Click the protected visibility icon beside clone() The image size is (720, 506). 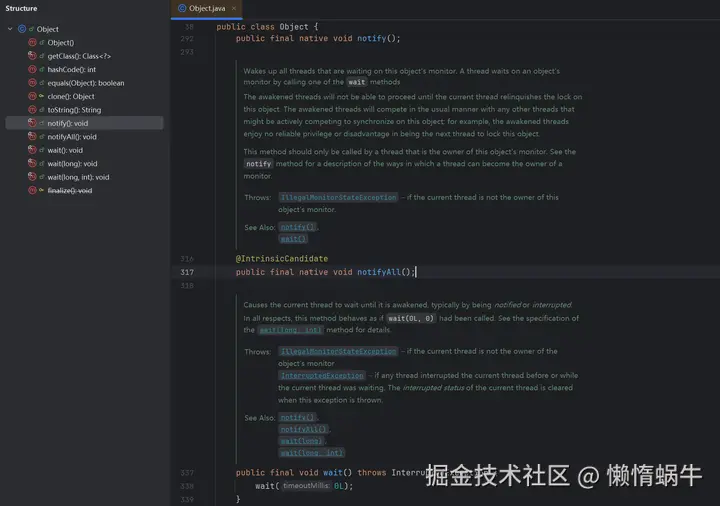[x=42, y=96]
